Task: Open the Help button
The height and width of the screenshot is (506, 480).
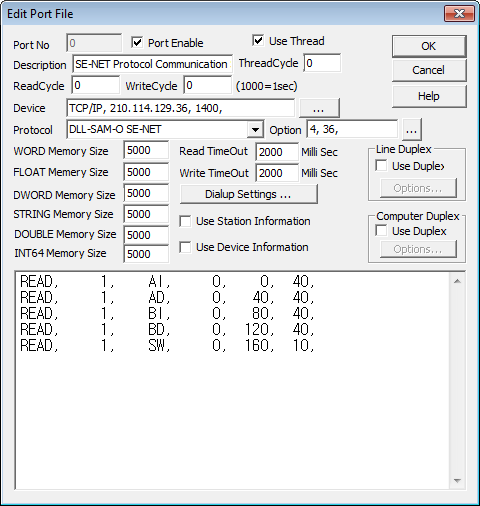Action: 429,96
